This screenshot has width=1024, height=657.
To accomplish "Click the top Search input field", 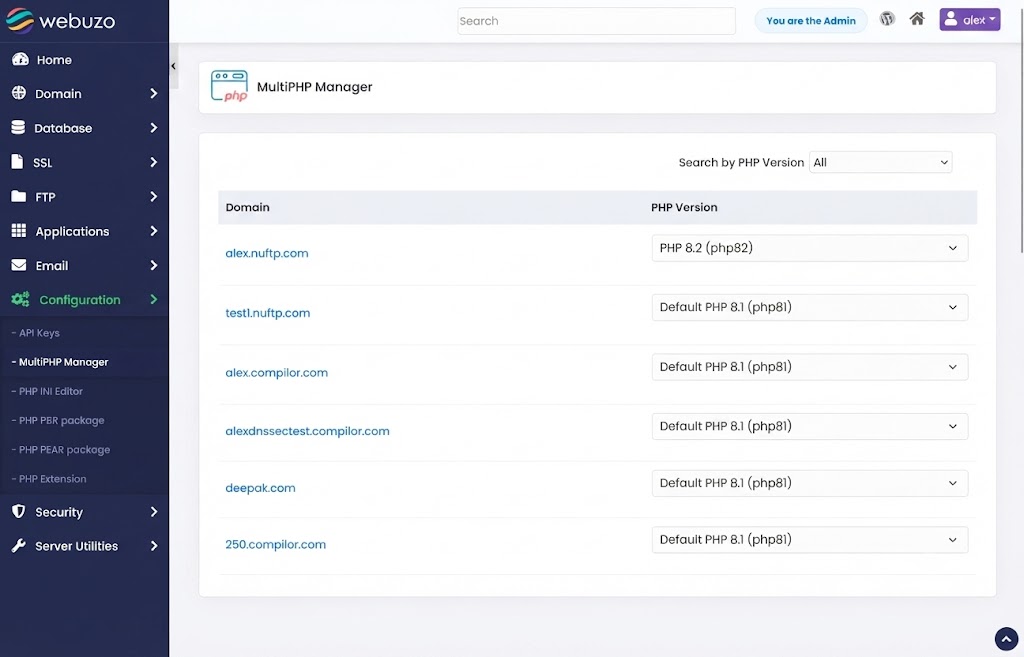I will (x=596, y=21).
